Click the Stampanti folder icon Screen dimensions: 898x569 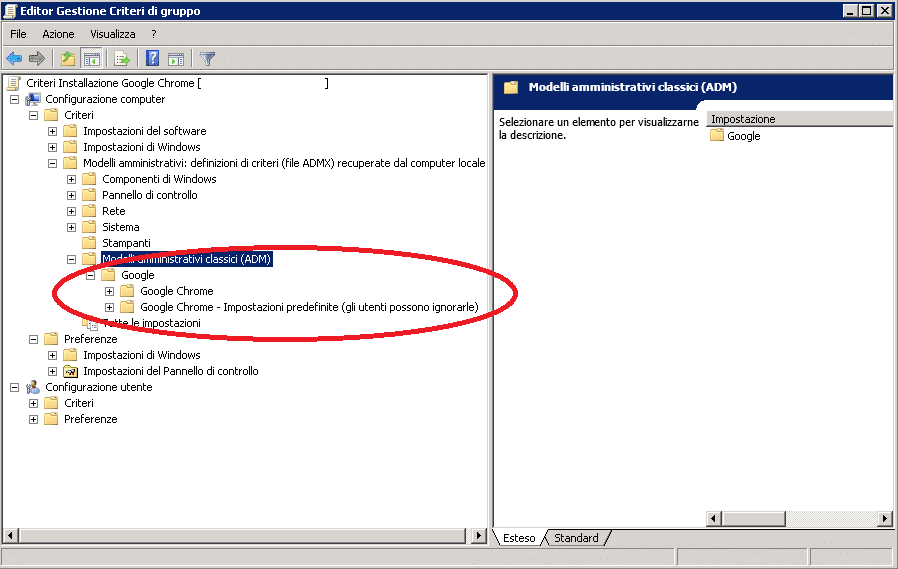click(89, 243)
